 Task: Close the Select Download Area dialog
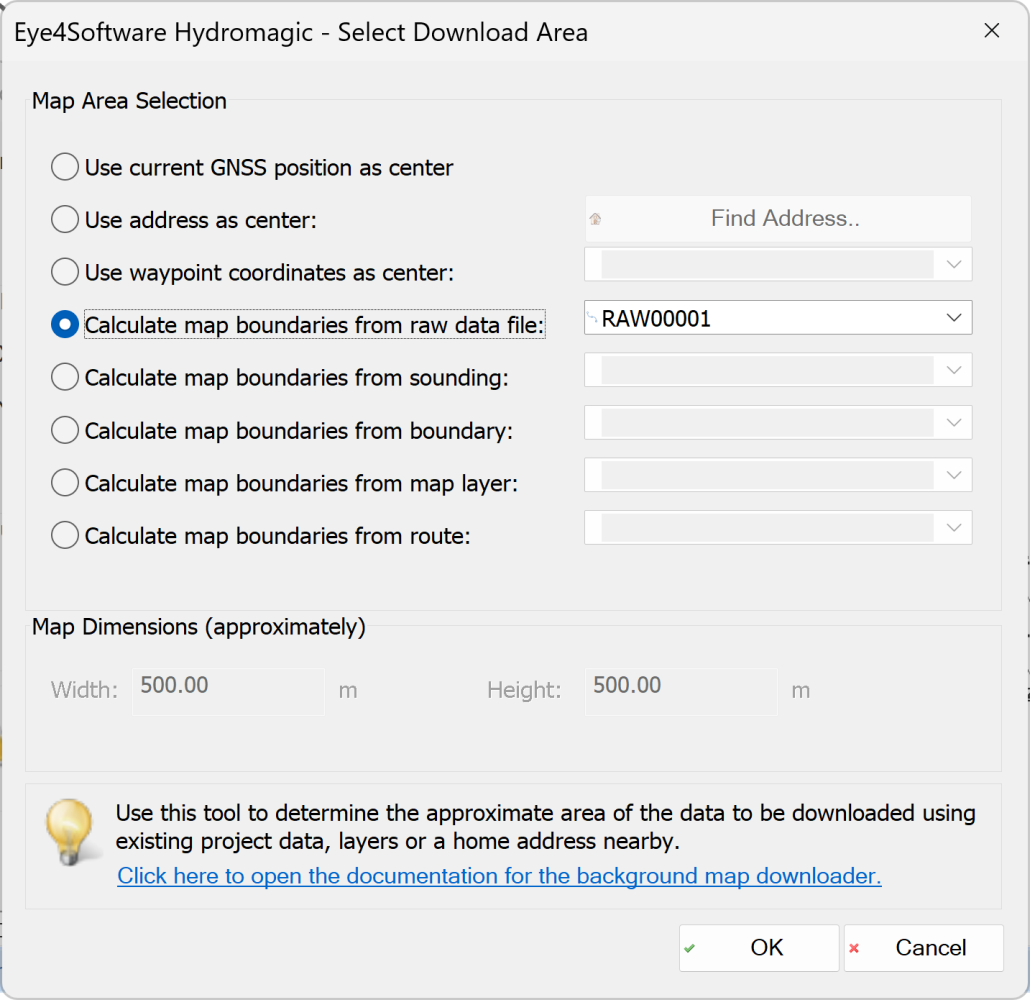click(x=992, y=31)
